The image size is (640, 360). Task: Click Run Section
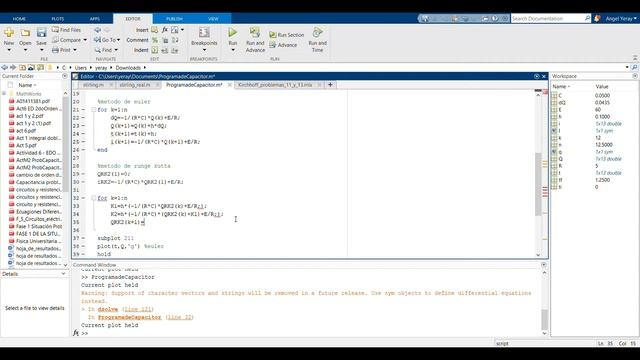[287, 35]
